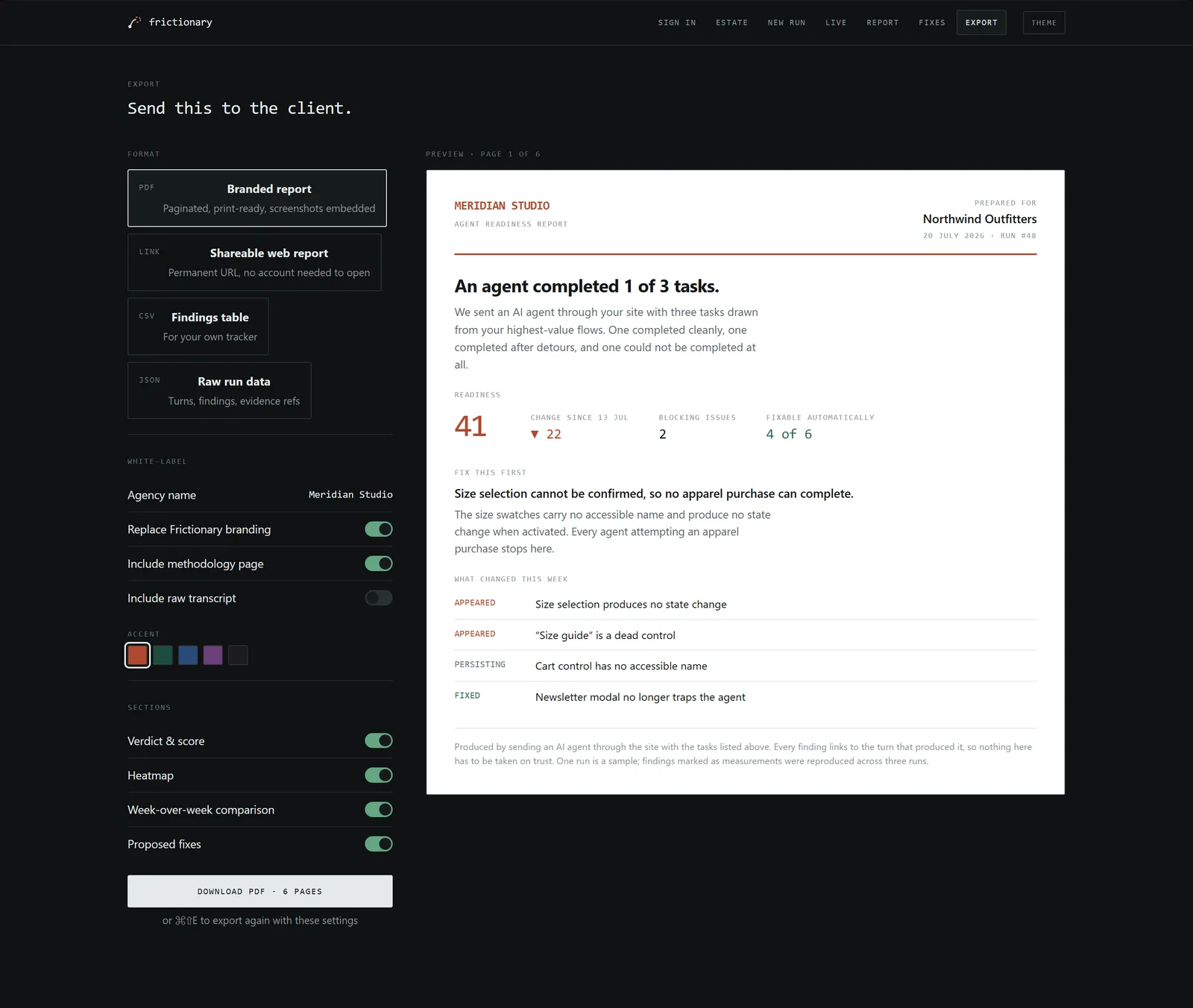
Task: Click "4 of 6" fixable automatically value
Action: coord(789,435)
